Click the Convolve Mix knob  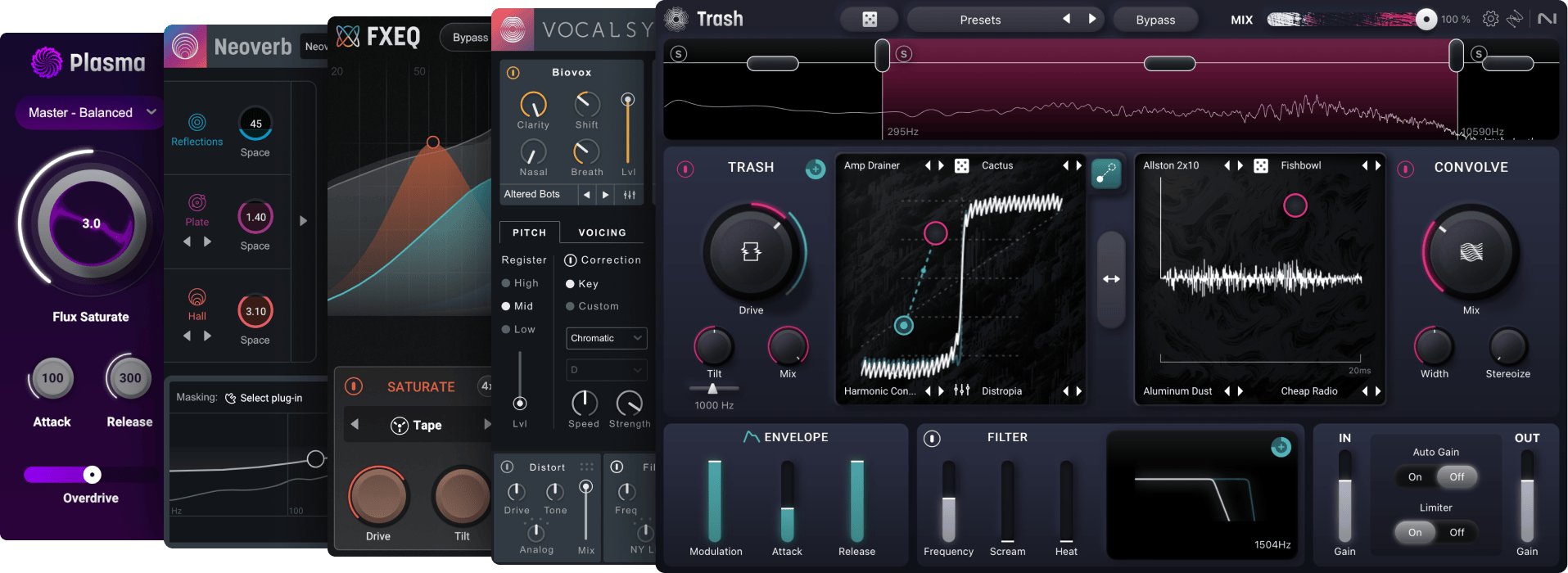[1471, 252]
